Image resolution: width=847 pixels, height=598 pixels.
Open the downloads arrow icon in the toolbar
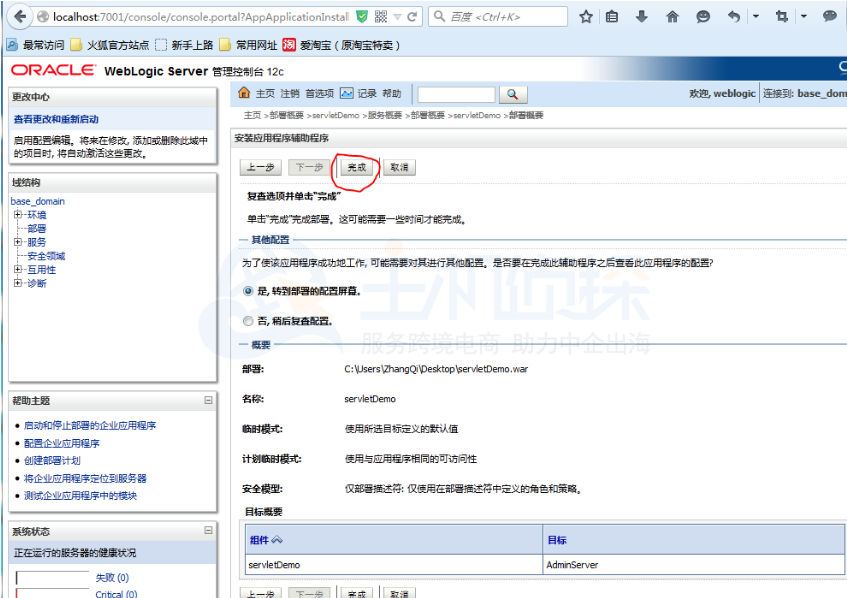tap(641, 15)
